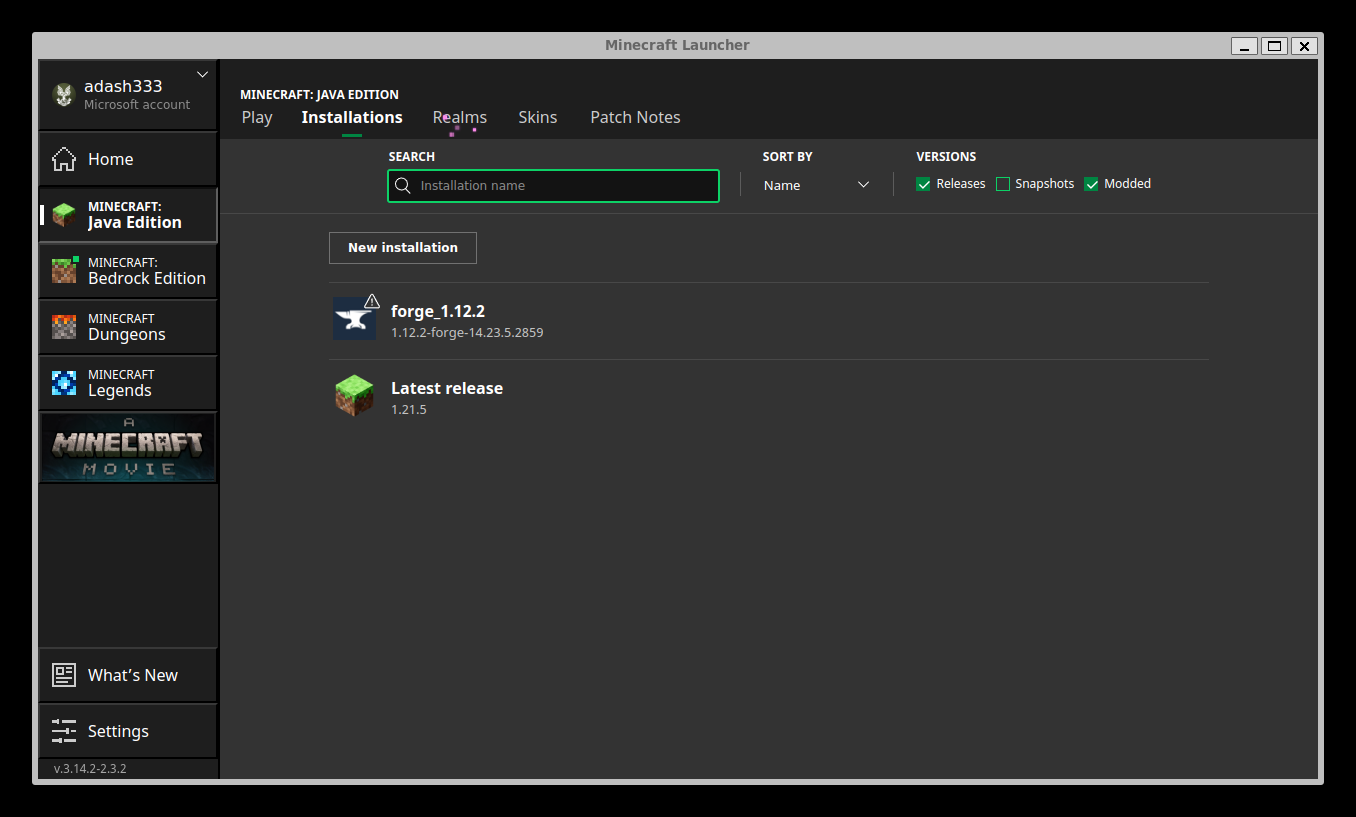Click the 1.21.5 version text
The height and width of the screenshot is (817, 1356).
click(409, 409)
